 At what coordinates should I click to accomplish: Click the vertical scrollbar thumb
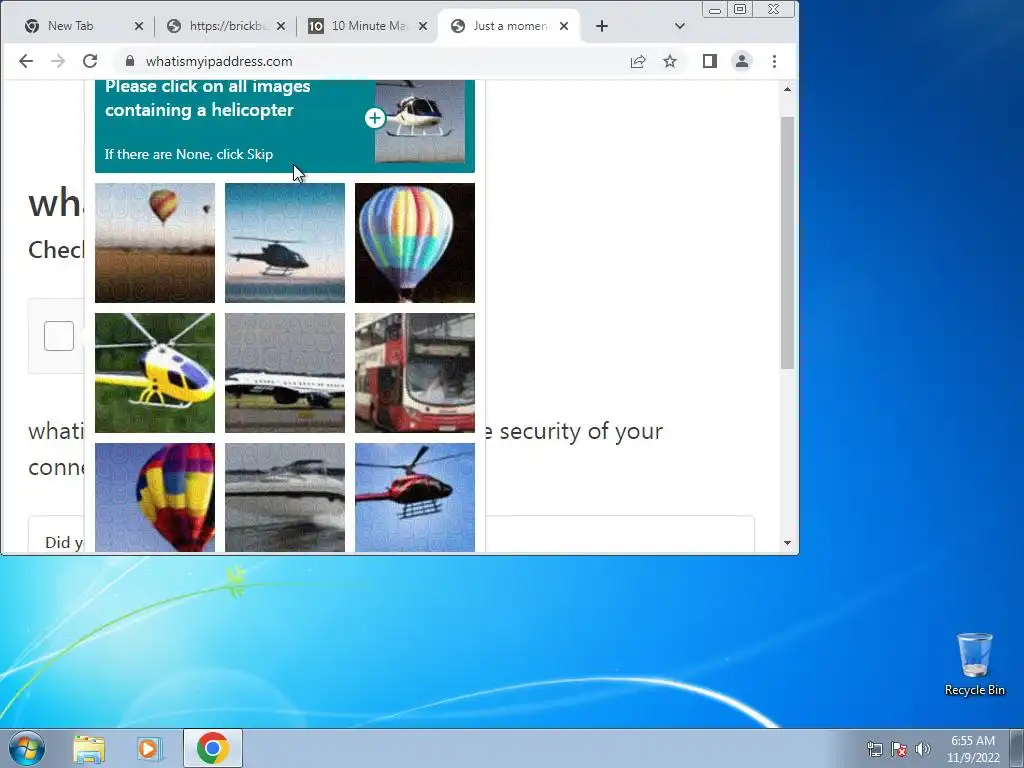(x=788, y=243)
